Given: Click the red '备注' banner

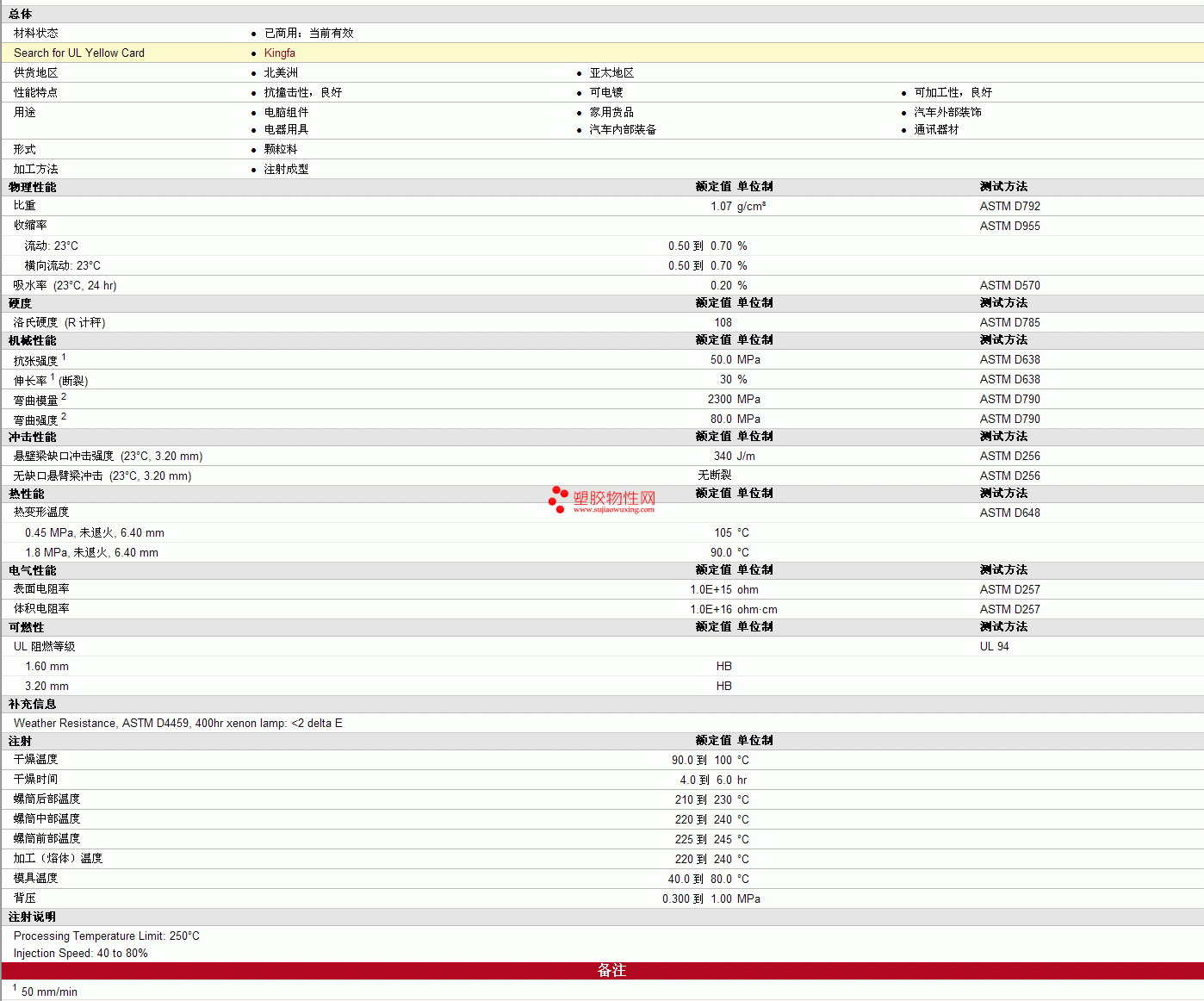Looking at the screenshot, I should tap(602, 971).
